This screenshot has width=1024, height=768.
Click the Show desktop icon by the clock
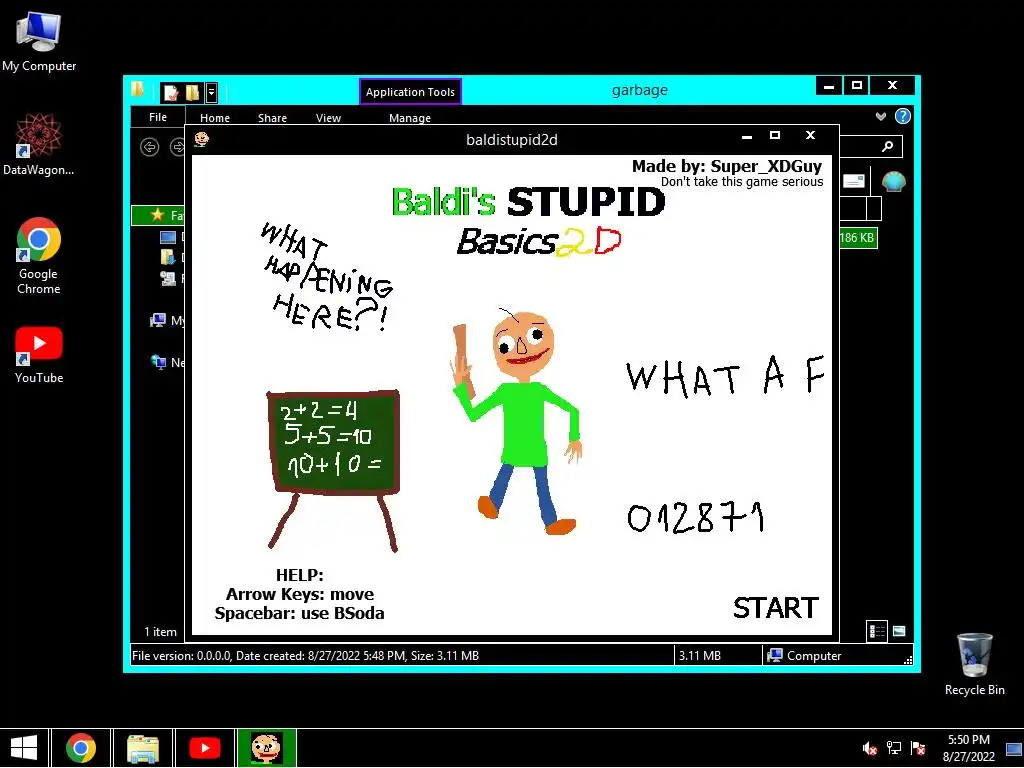[x=1014, y=748]
